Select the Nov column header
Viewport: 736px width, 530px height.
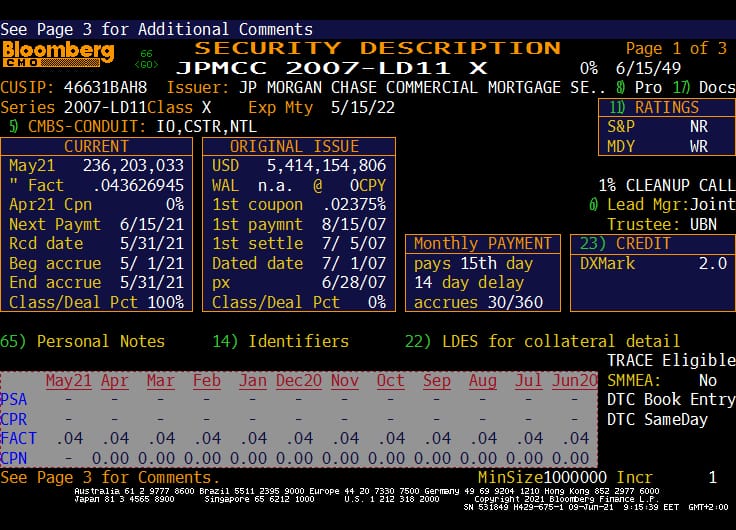click(x=345, y=381)
